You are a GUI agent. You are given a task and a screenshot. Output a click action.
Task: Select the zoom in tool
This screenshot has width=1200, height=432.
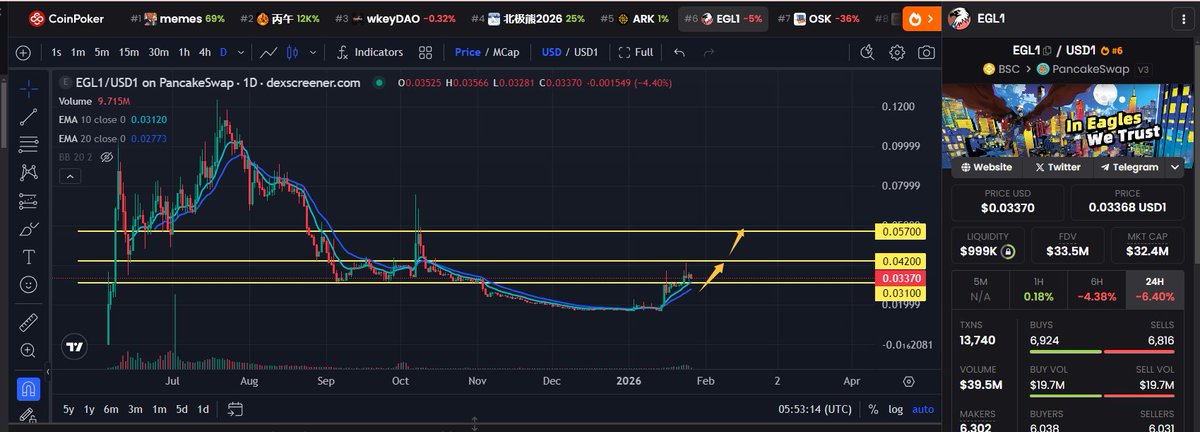(x=28, y=351)
